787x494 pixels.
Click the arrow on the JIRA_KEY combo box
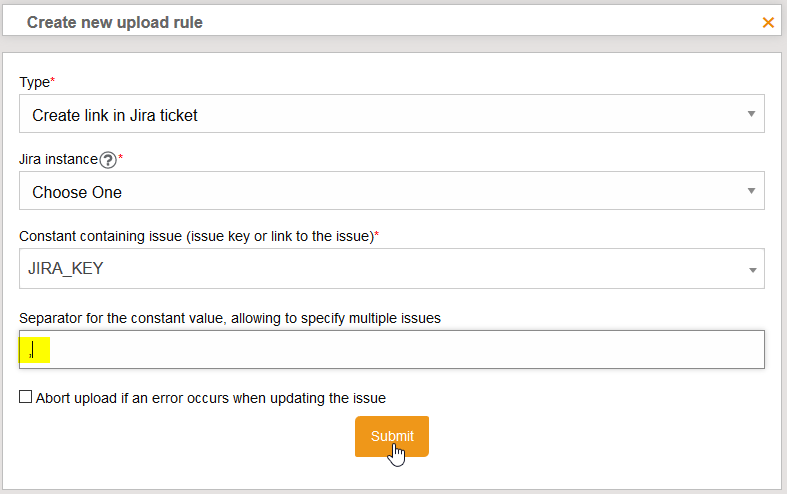point(751,269)
